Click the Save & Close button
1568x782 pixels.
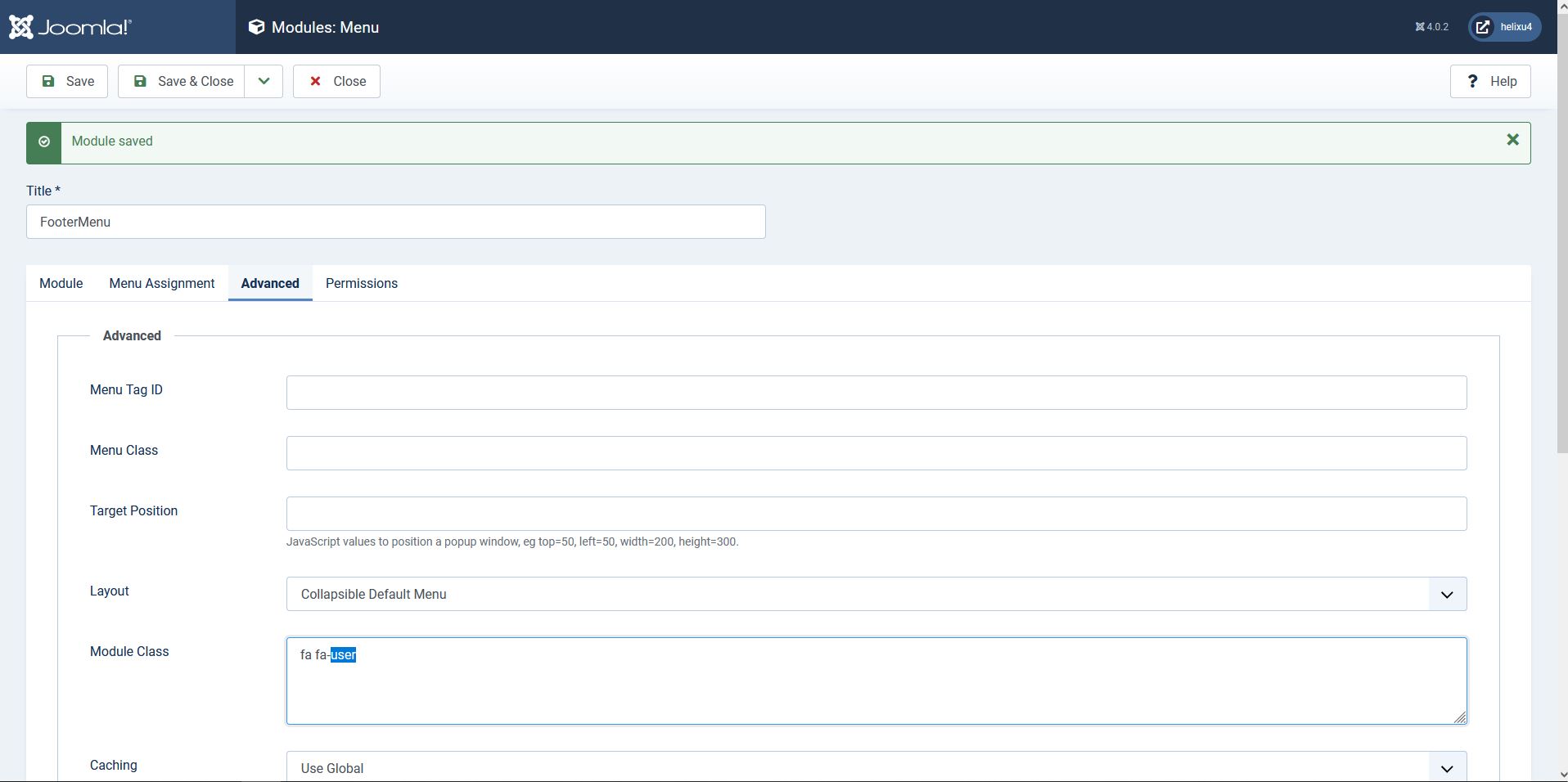(x=182, y=81)
